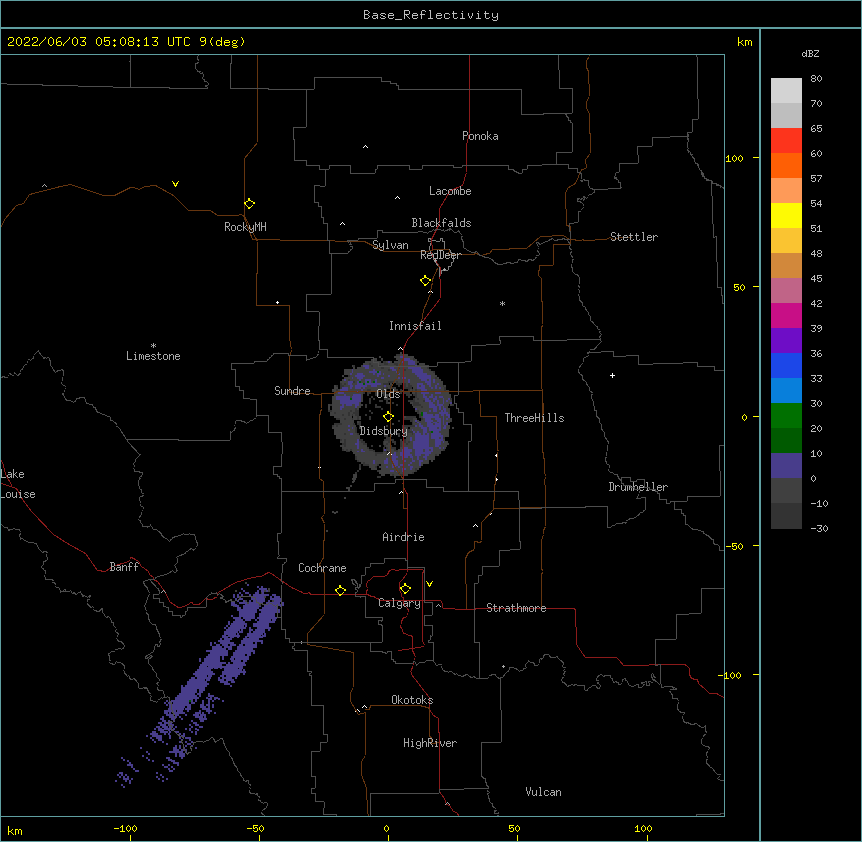
Task: Click the Vulcan town label
Action: [543, 792]
